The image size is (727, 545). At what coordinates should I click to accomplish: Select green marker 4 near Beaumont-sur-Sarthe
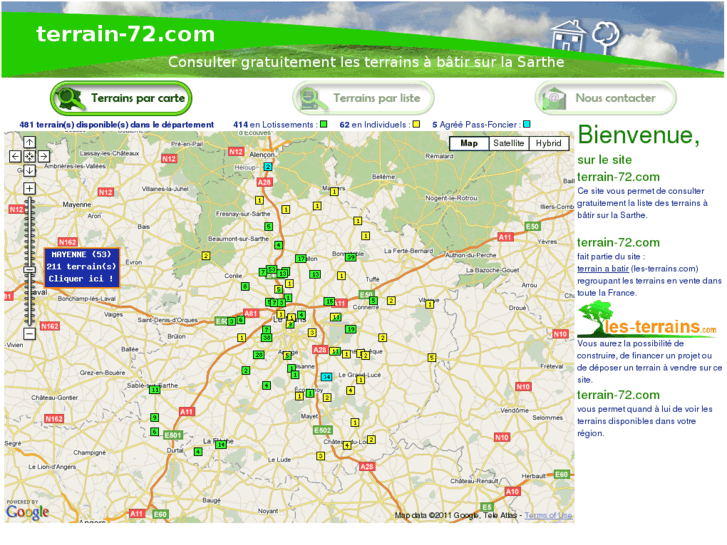(x=278, y=245)
